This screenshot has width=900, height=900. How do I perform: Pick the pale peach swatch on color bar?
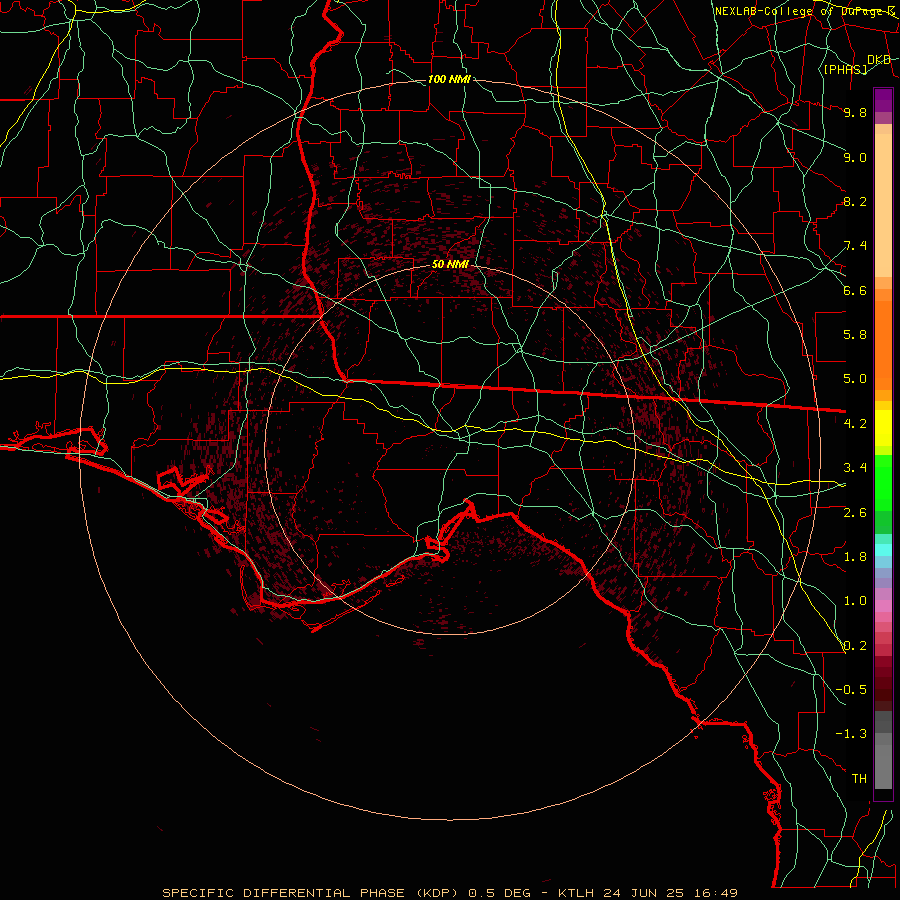pos(883,205)
